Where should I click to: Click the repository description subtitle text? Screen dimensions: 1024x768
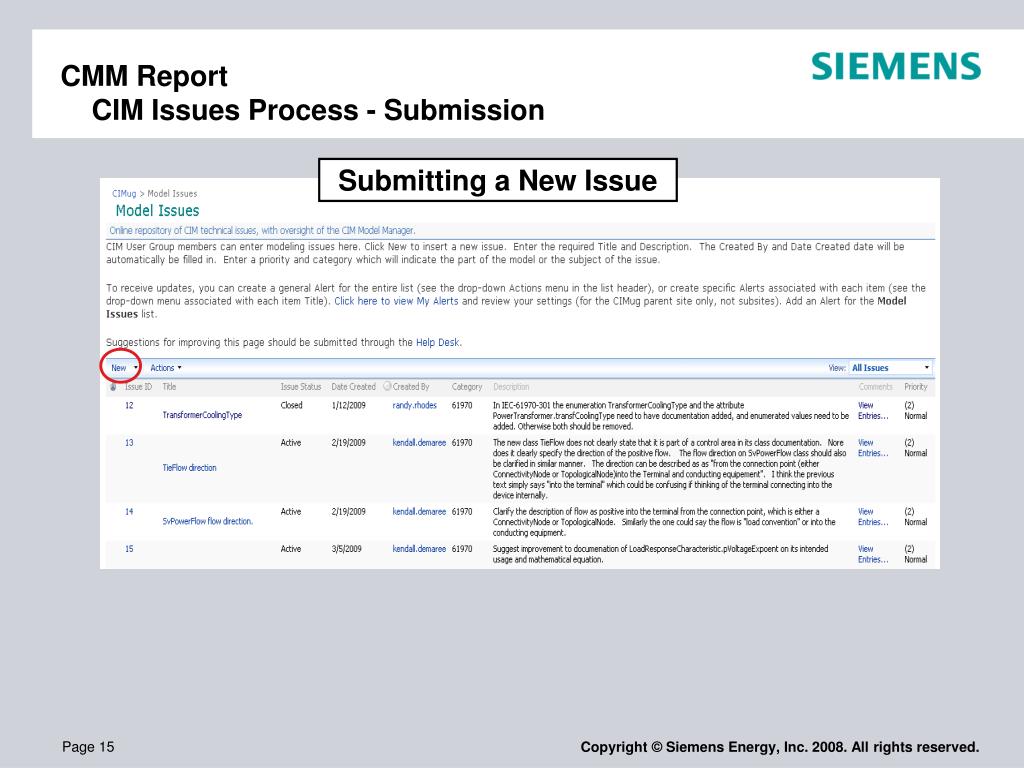pos(262,231)
